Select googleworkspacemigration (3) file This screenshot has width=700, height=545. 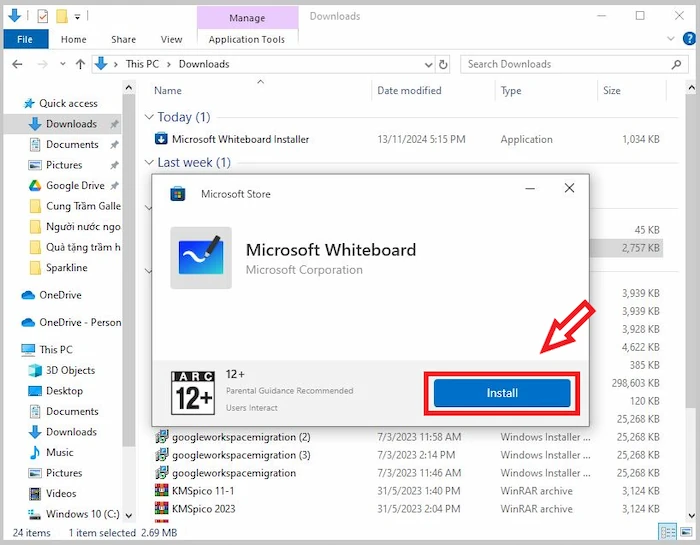click(x=241, y=455)
